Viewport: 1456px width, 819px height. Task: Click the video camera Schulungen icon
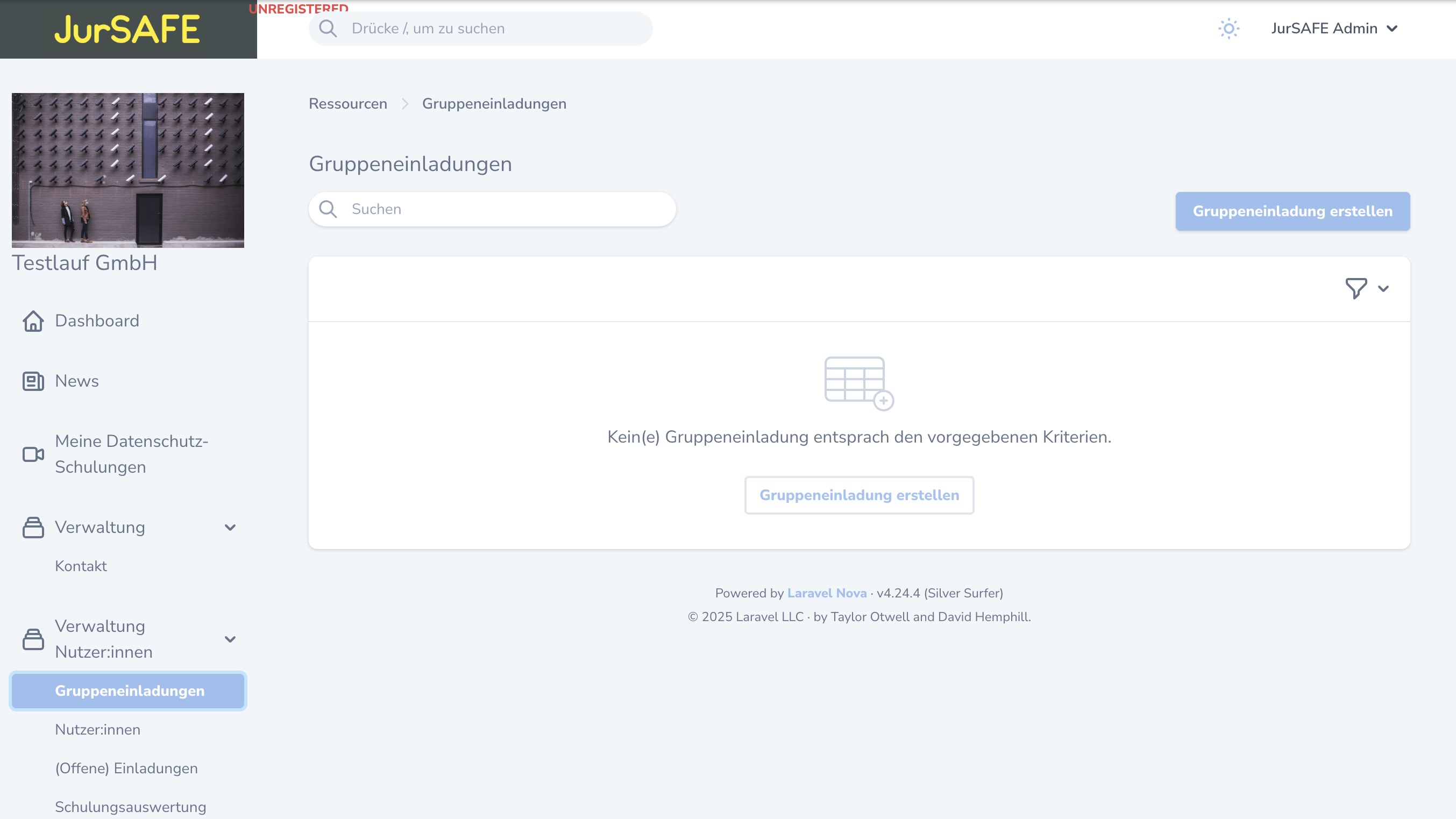[x=33, y=454]
